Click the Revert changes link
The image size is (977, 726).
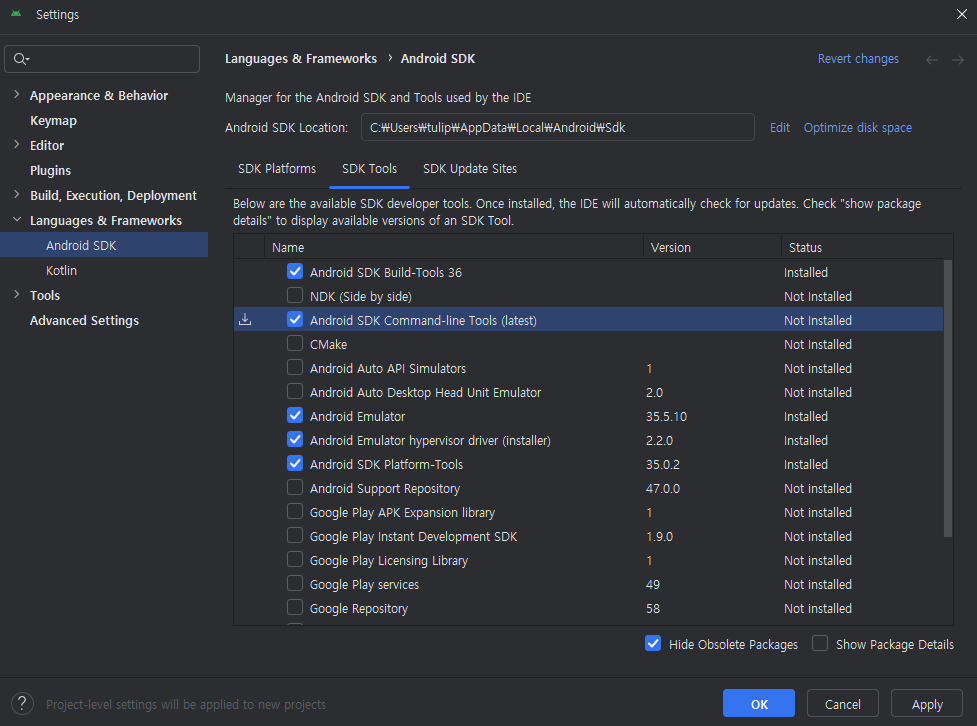click(858, 59)
